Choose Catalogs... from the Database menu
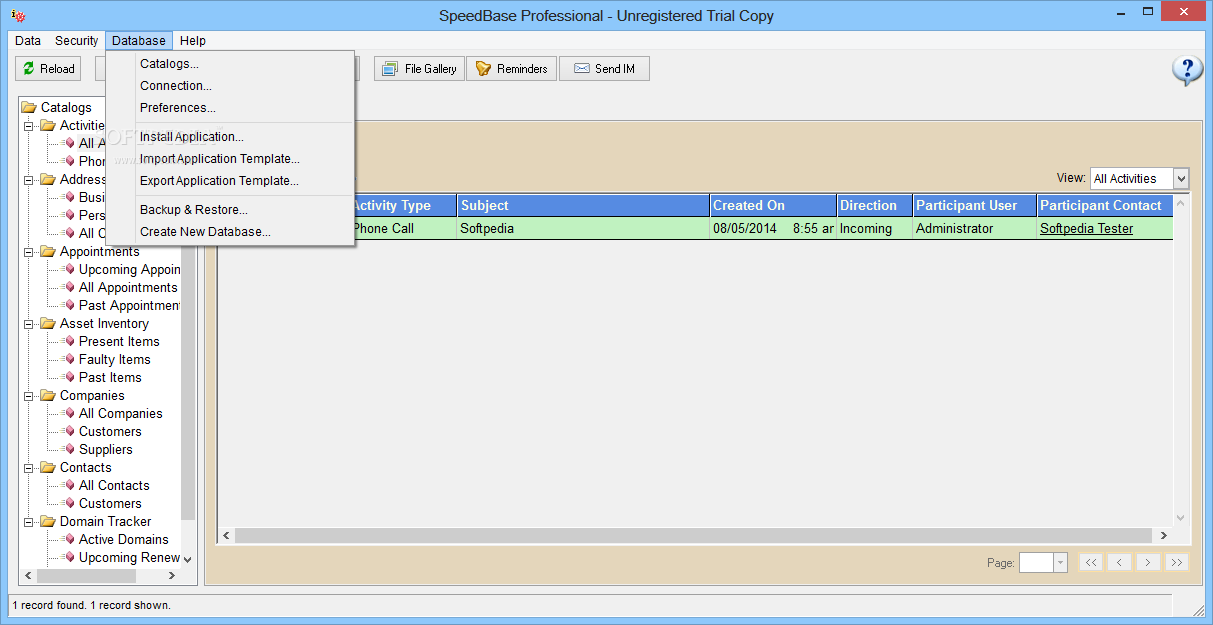 point(230,64)
